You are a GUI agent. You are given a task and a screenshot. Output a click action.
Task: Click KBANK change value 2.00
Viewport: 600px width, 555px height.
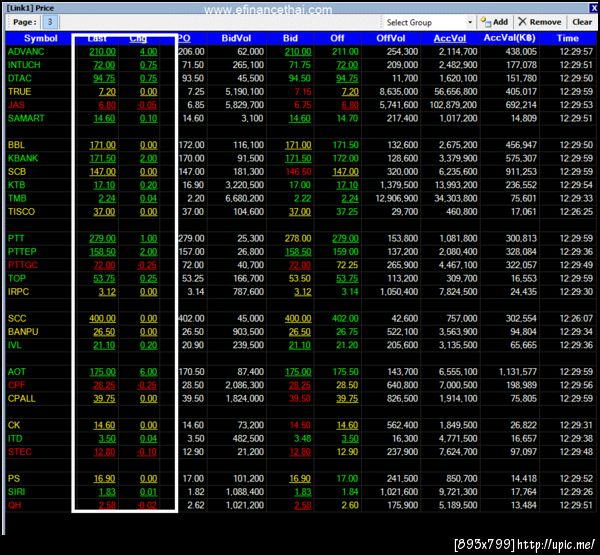148,158
